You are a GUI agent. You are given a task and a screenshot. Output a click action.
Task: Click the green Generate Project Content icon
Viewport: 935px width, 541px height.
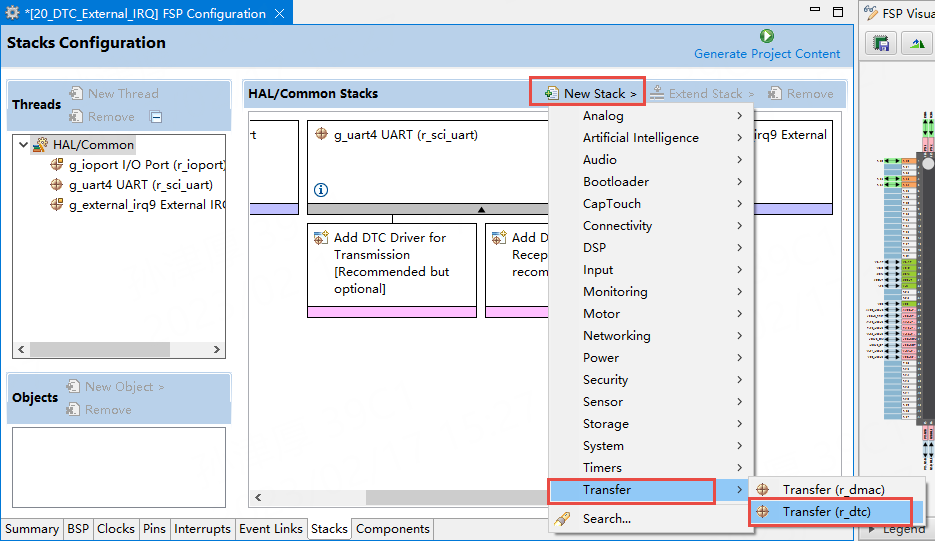pos(767,36)
